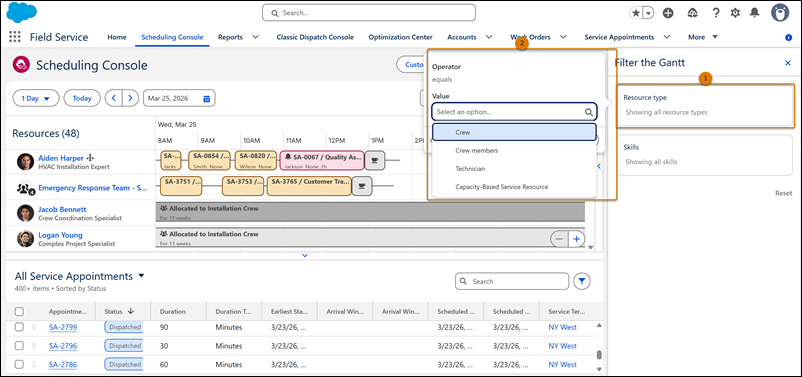Open the user profile avatar
Image resolution: width=802 pixels, height=377 pixels.
[x=781, y=13]
